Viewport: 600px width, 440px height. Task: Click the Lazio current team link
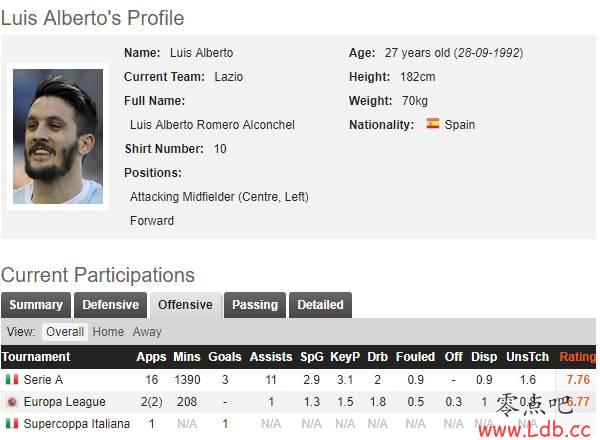[228, 77]
